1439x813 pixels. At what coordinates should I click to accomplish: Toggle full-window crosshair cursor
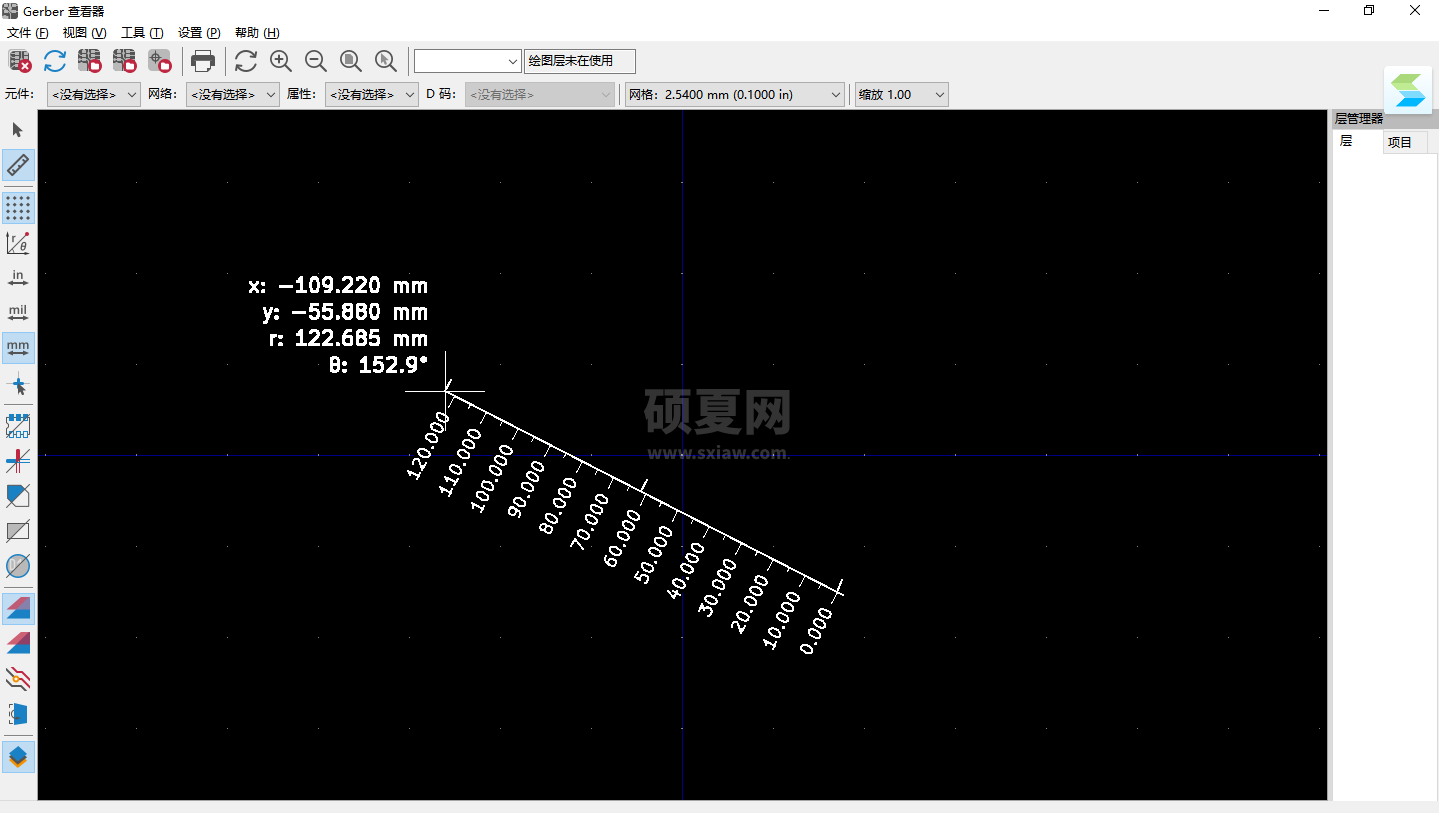[18, 384]
